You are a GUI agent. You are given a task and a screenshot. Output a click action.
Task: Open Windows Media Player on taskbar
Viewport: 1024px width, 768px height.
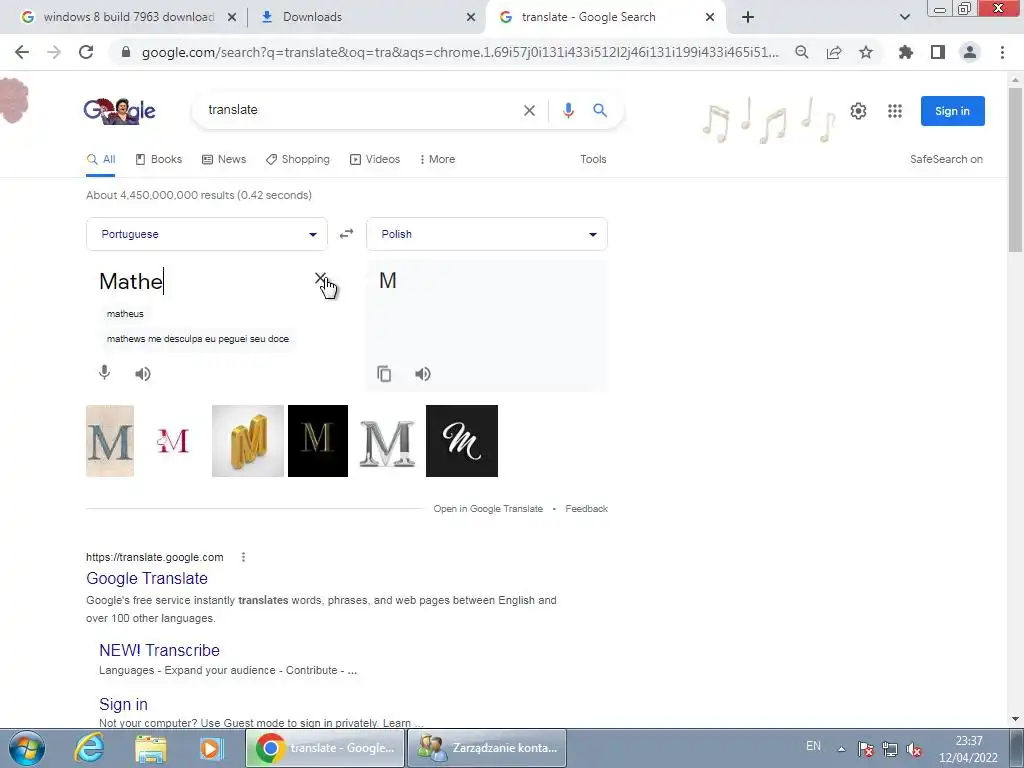click(211, 748)
